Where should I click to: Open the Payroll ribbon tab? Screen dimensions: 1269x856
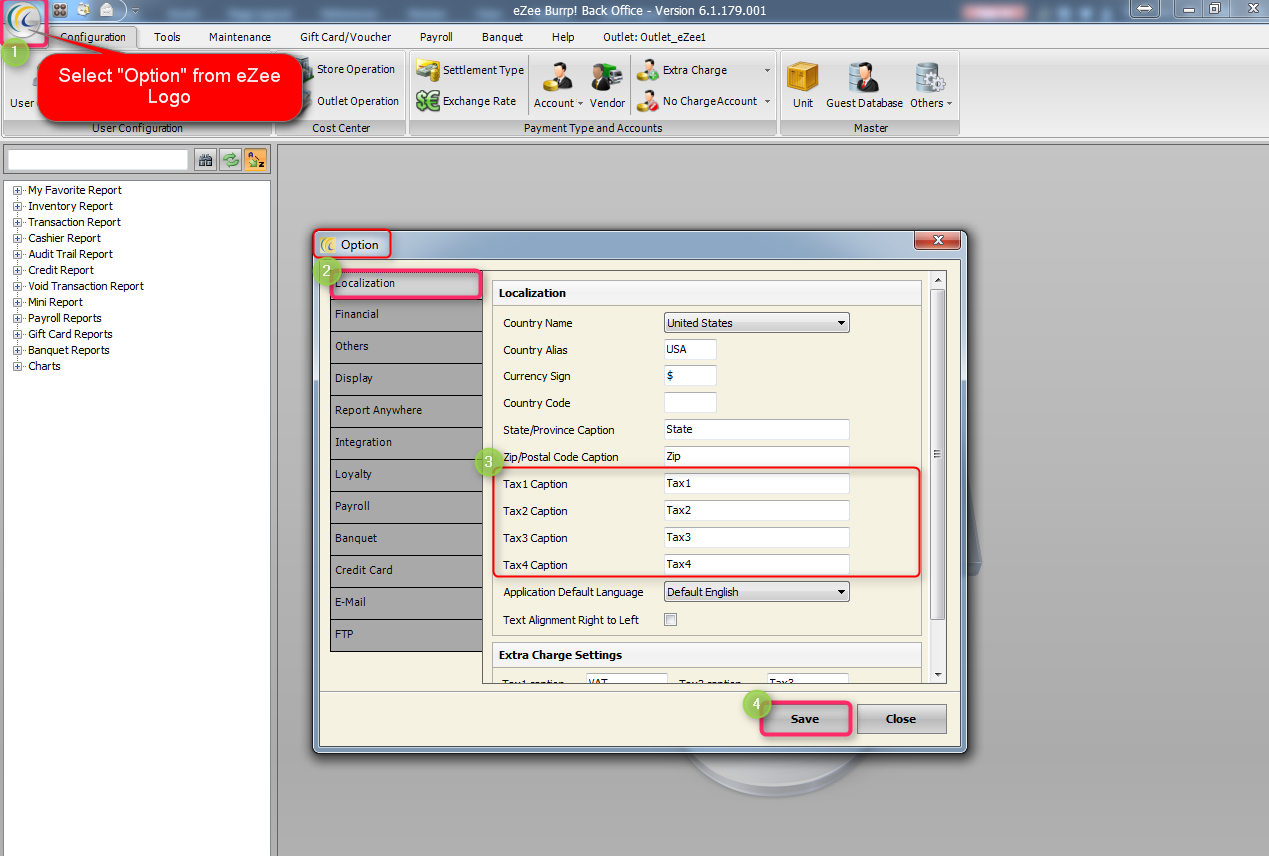coord(436,37)
